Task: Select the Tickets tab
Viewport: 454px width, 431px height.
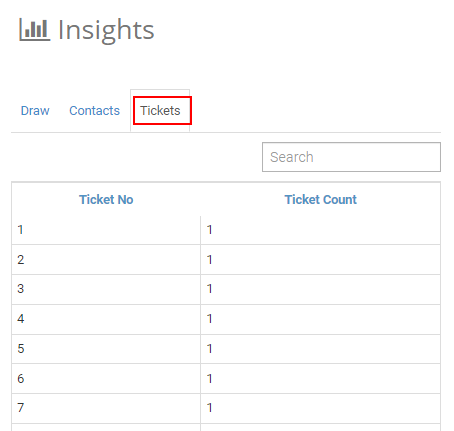Action: (160, 111)
